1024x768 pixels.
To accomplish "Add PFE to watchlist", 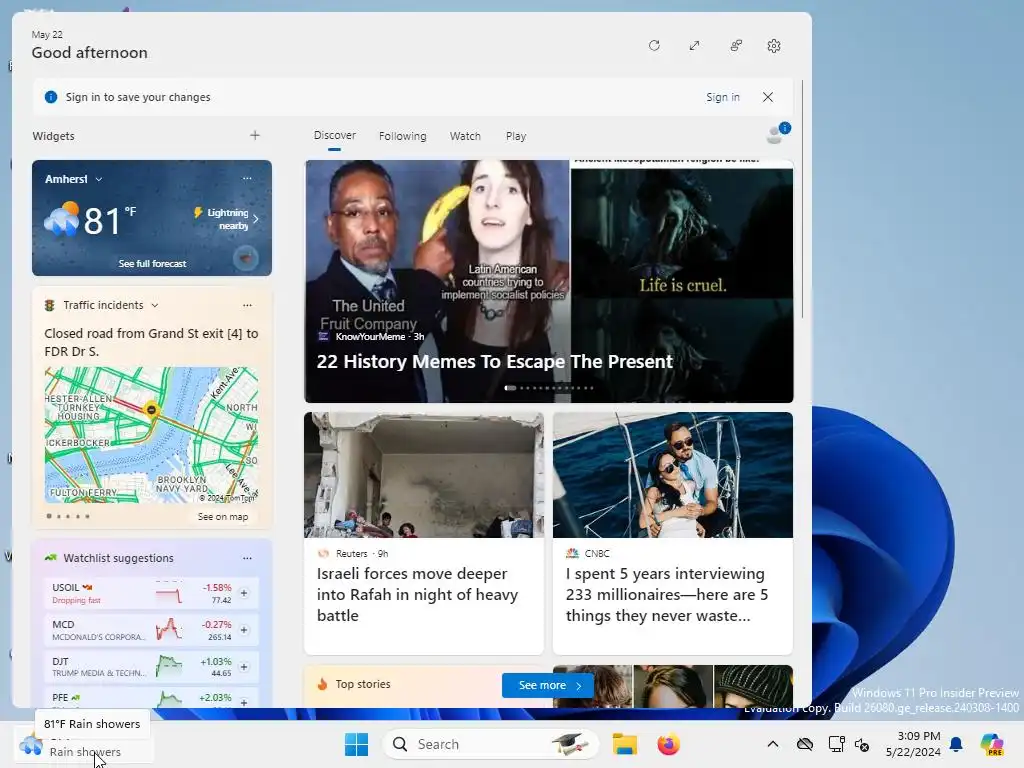I will pos(244,703).
